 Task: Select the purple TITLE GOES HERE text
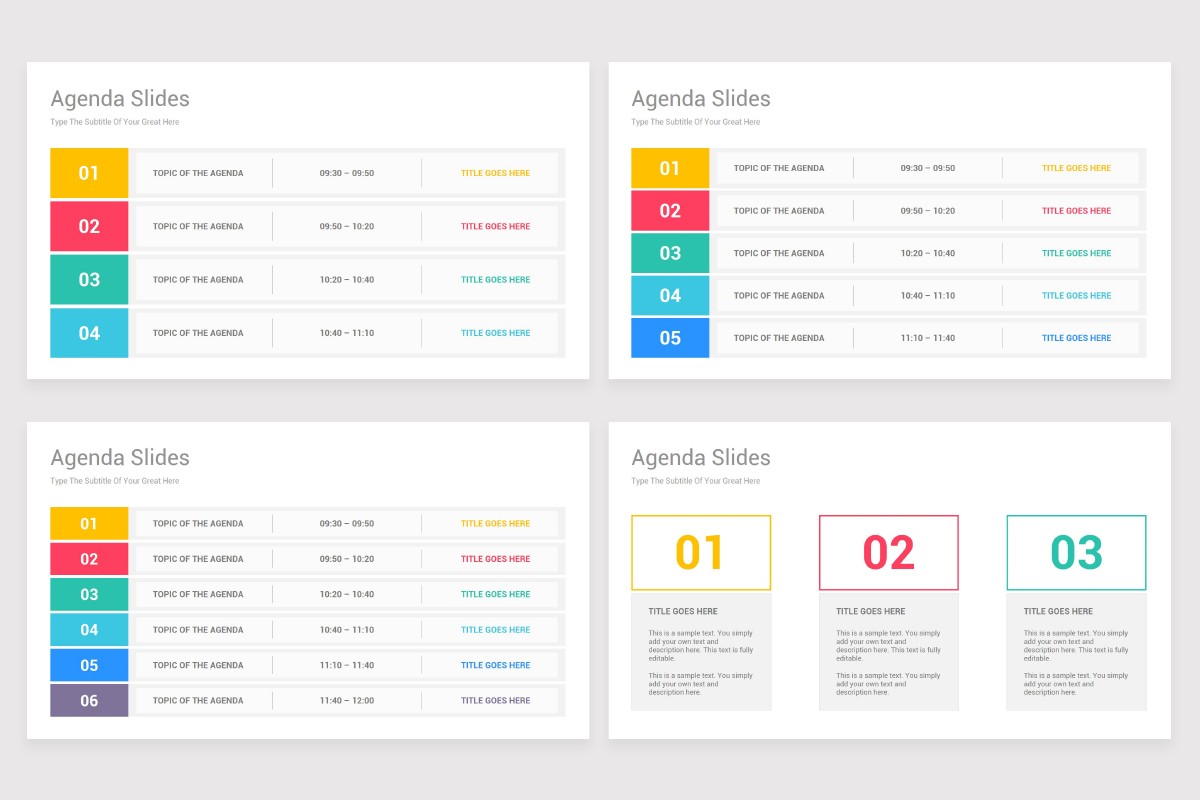(495, 700)
